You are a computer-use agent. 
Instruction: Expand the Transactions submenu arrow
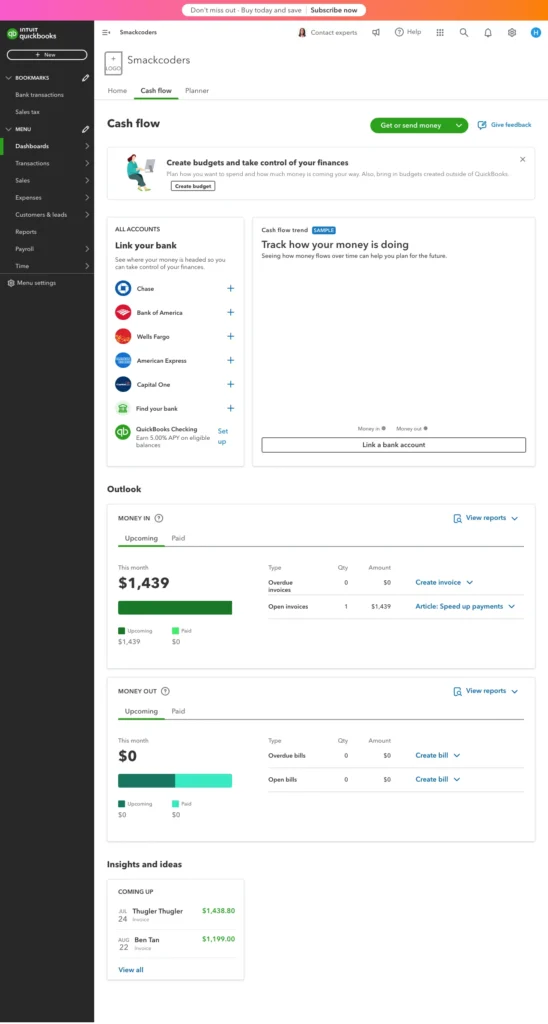coord(87,163)
